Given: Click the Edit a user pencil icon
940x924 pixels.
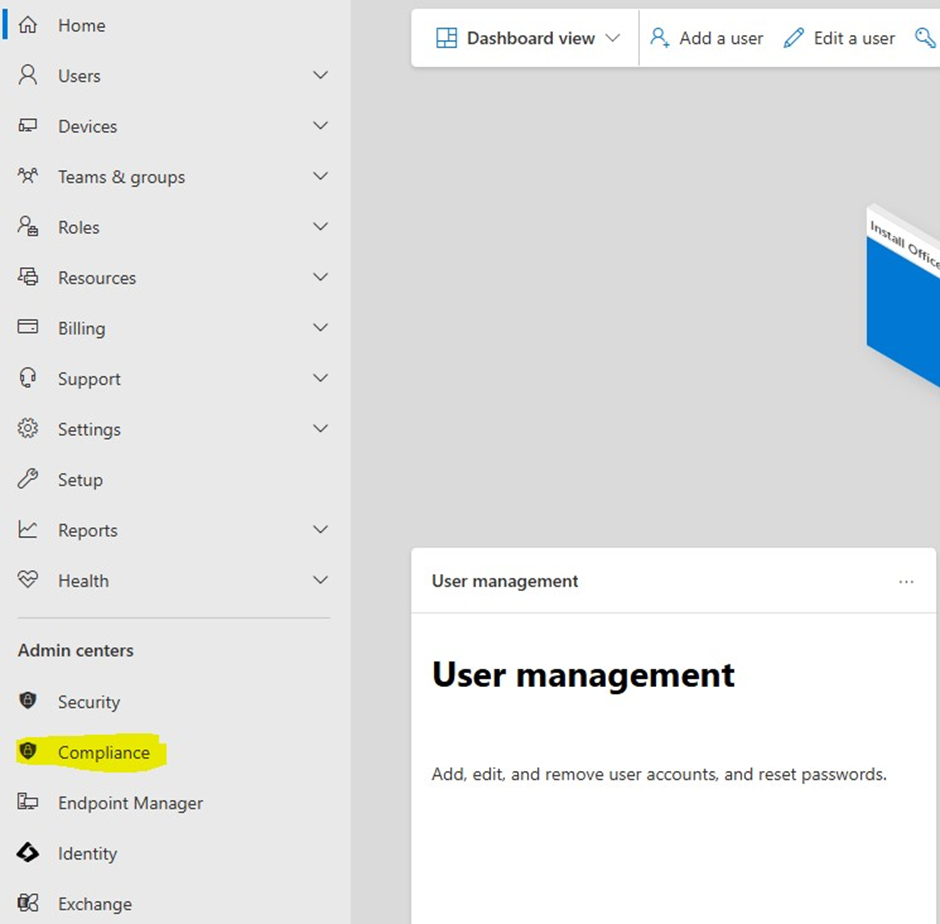Looking at the screenshot, I should (x=794, y=38).
